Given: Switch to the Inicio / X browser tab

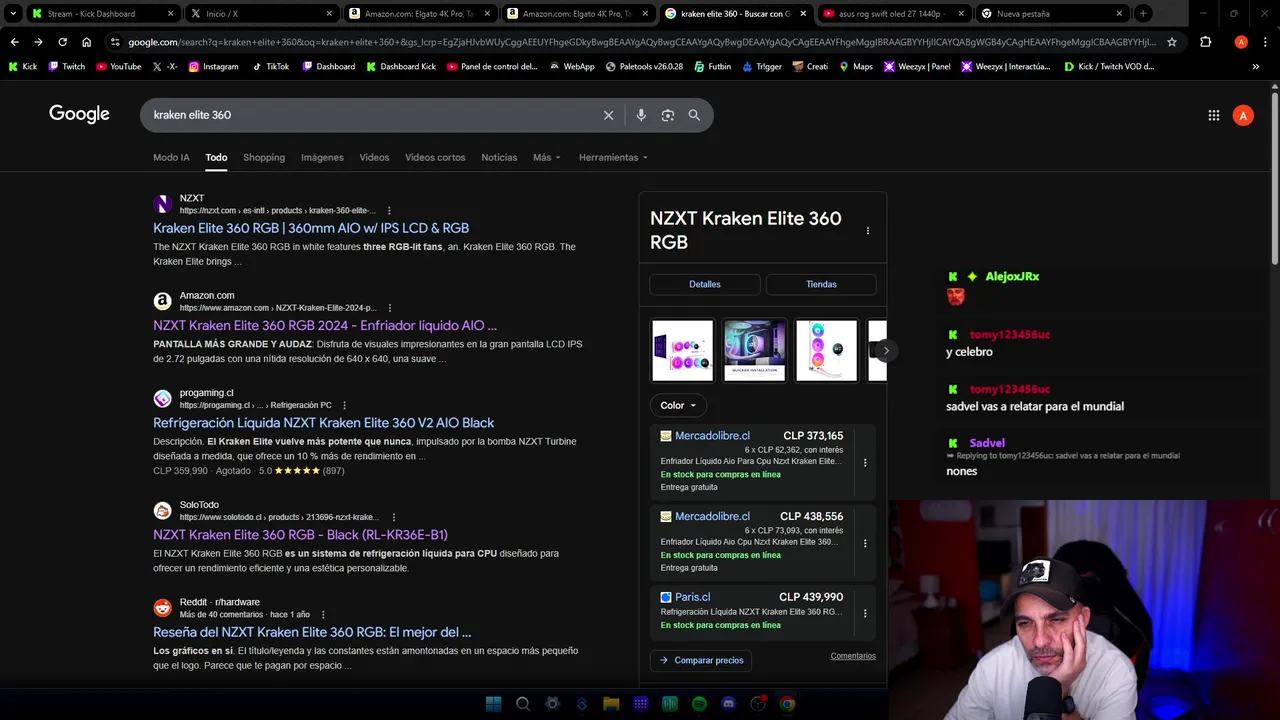Looking at the screenshot, I should coord(260,13).
